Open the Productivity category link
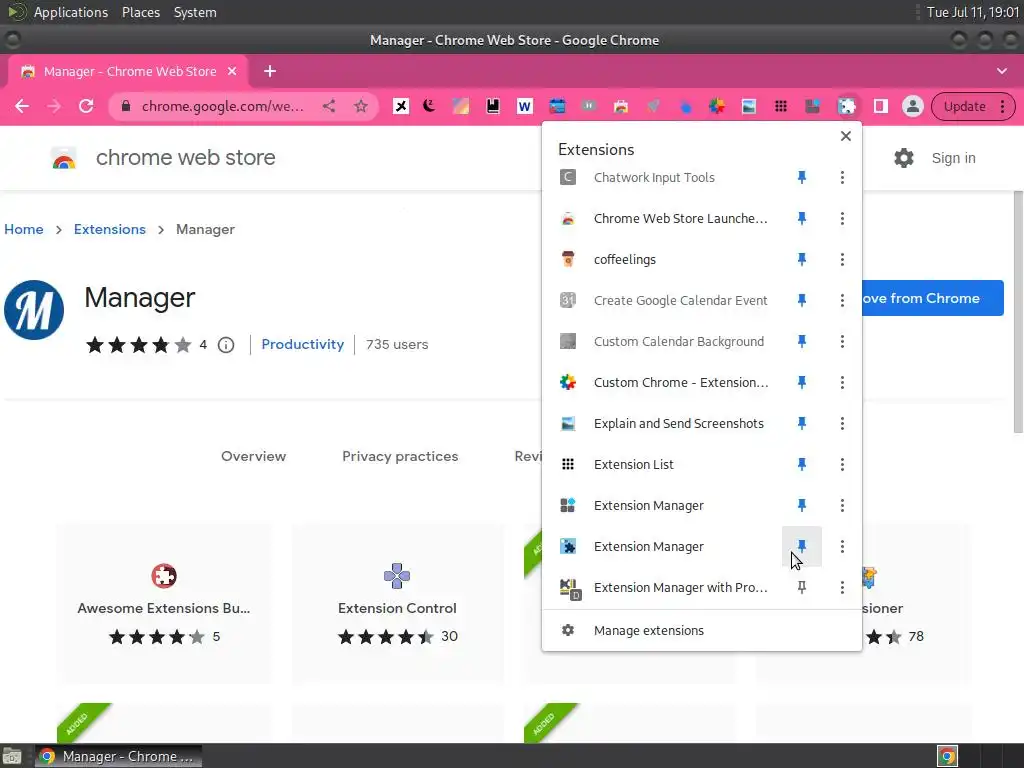 pyautogui.click(x=302, y=344)
